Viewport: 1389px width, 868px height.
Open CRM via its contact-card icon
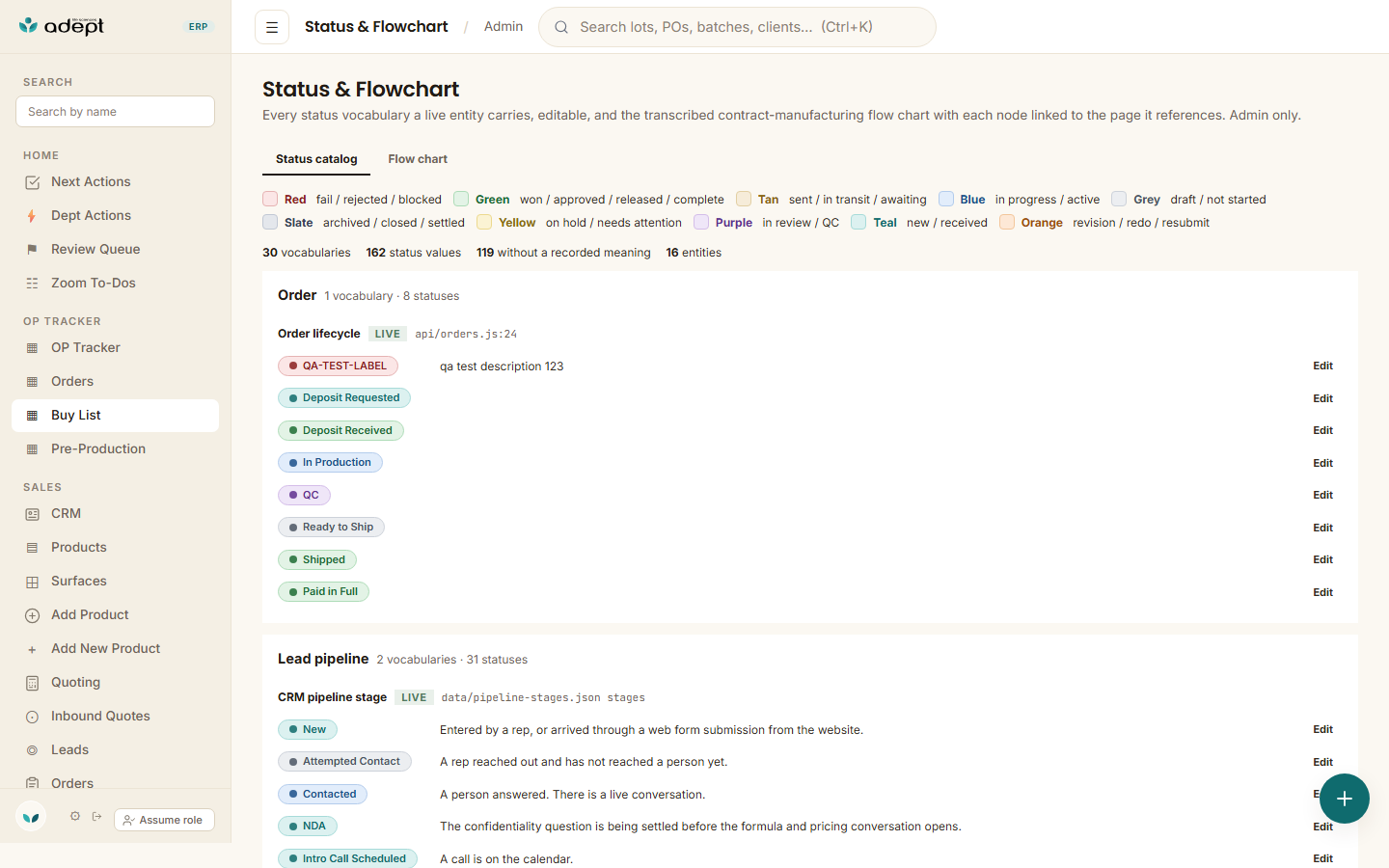pyautogui.click(x=32, y=514)
